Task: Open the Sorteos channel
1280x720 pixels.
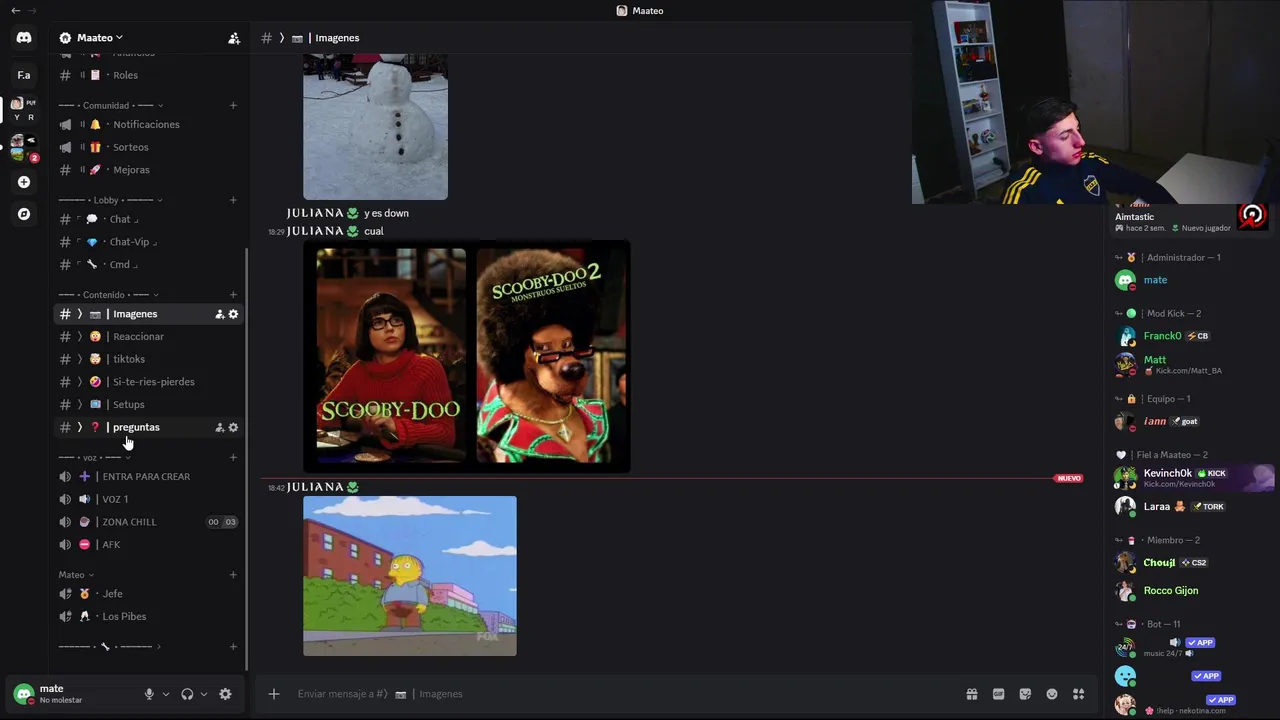Action: pos(149,147)
